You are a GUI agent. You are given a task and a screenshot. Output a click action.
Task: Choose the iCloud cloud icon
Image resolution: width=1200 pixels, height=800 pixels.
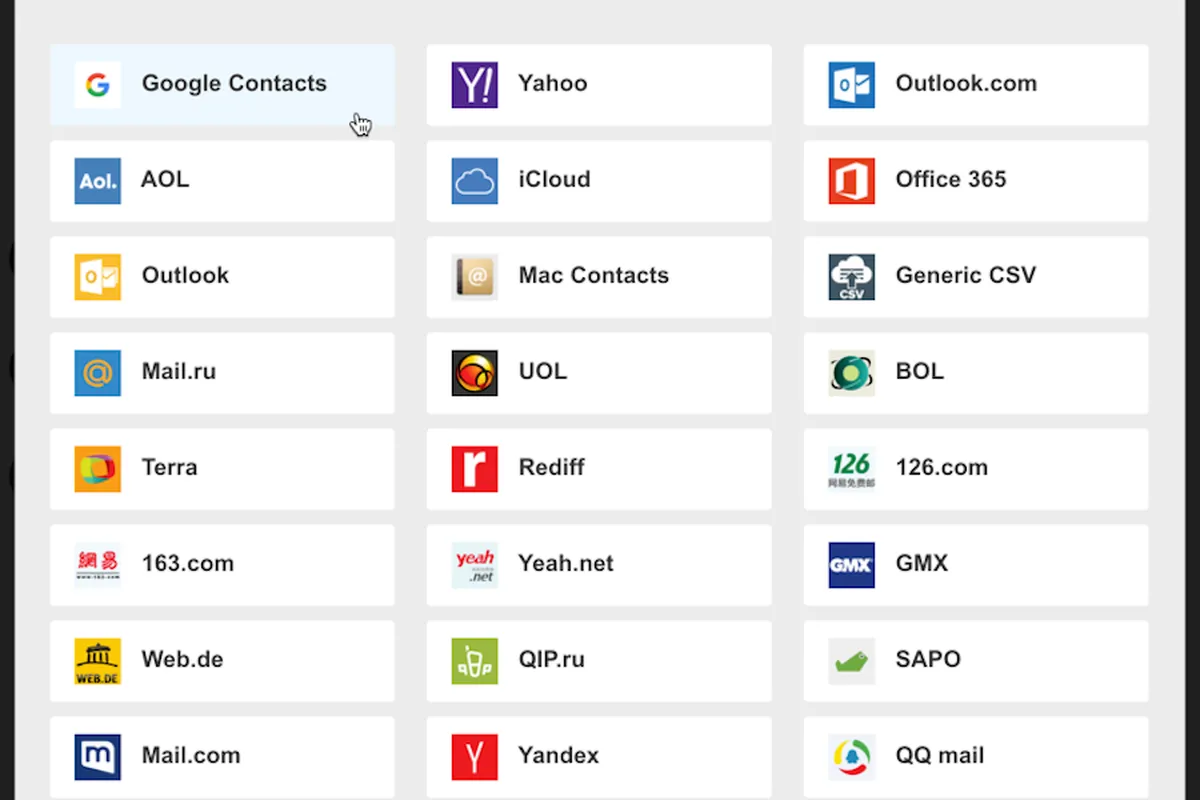pos(474,181)
